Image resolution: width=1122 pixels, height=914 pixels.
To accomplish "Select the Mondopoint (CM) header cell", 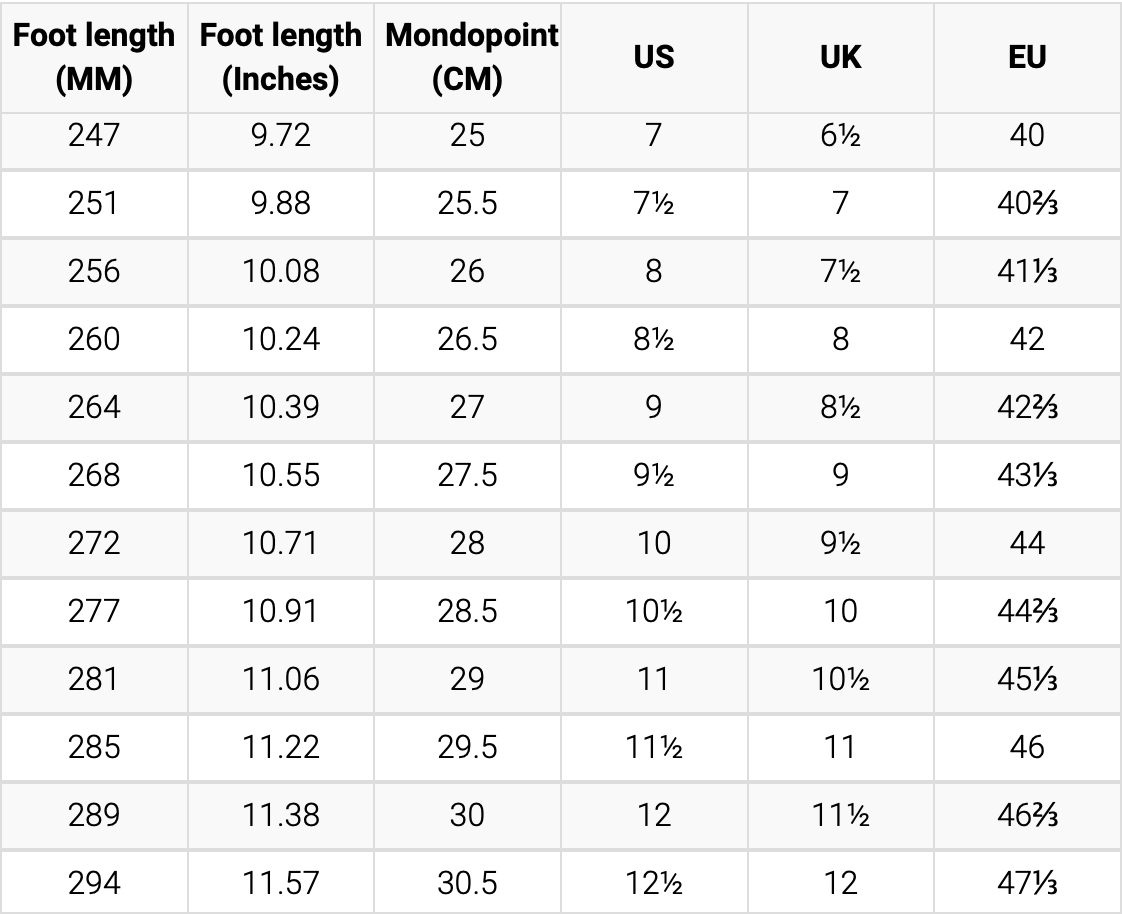I will [x=467, y=57].
